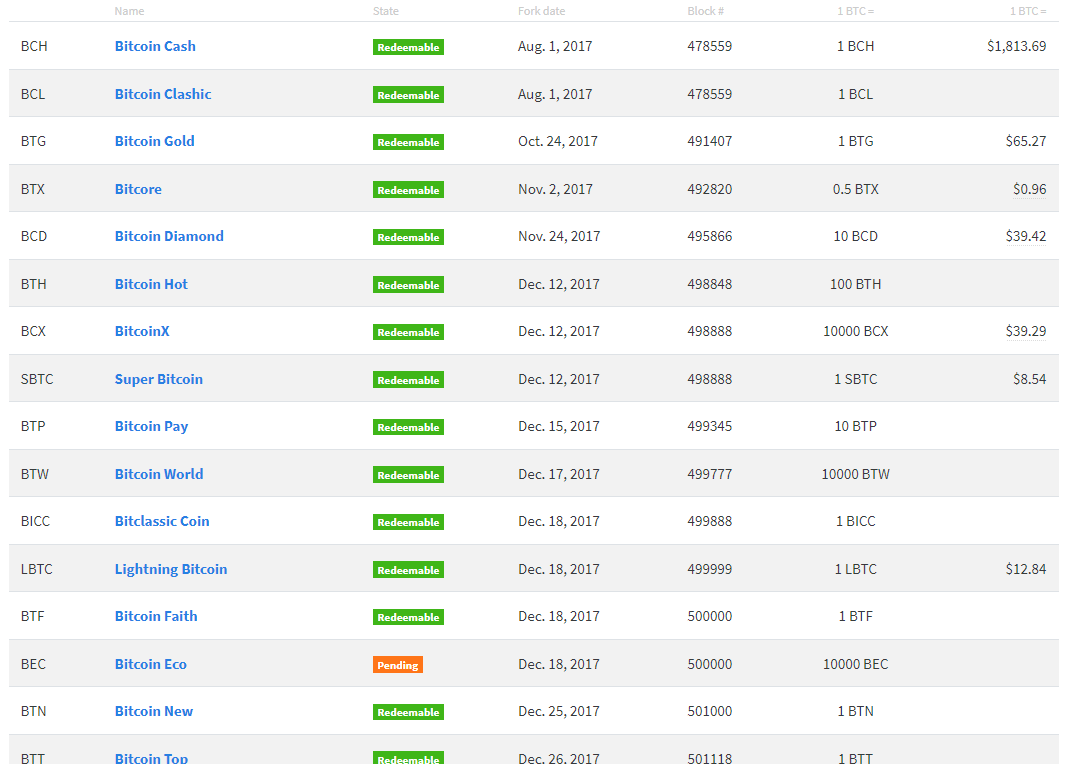Screen dimensions: 1074x764
Task: Click block number 491407
Action: (x=710, y=141)
